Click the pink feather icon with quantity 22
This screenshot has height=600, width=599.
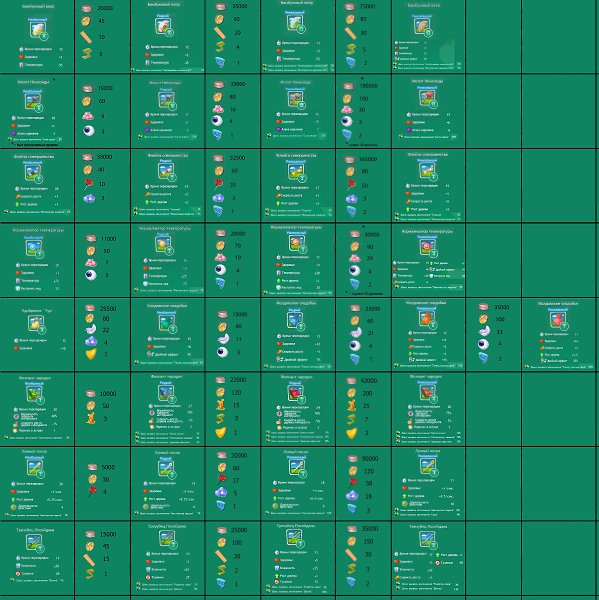tap(91, 329)
